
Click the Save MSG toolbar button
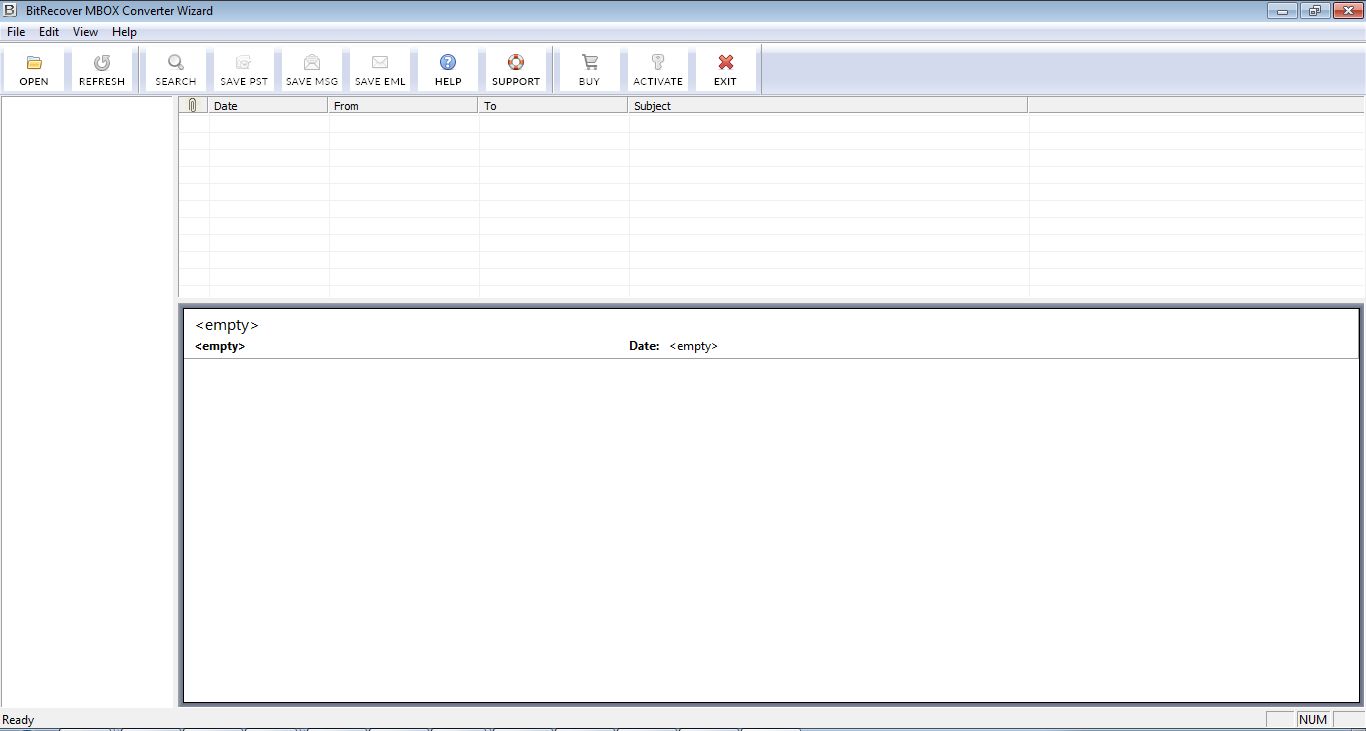pyautogui.click(x=312, y=70)
